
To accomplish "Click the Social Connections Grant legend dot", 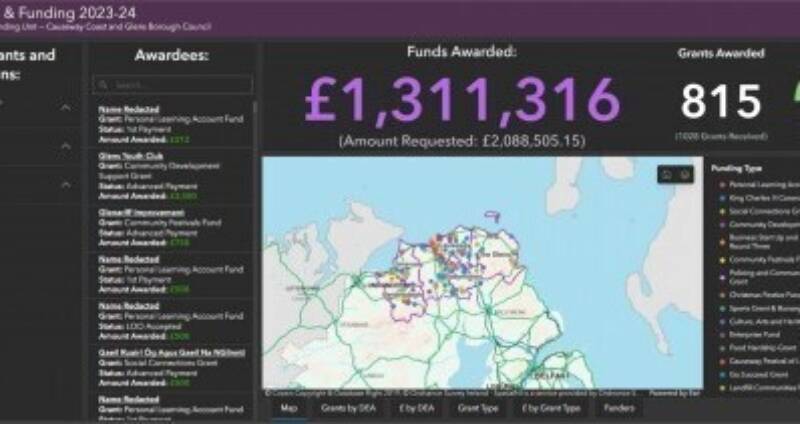I will 720,212.
